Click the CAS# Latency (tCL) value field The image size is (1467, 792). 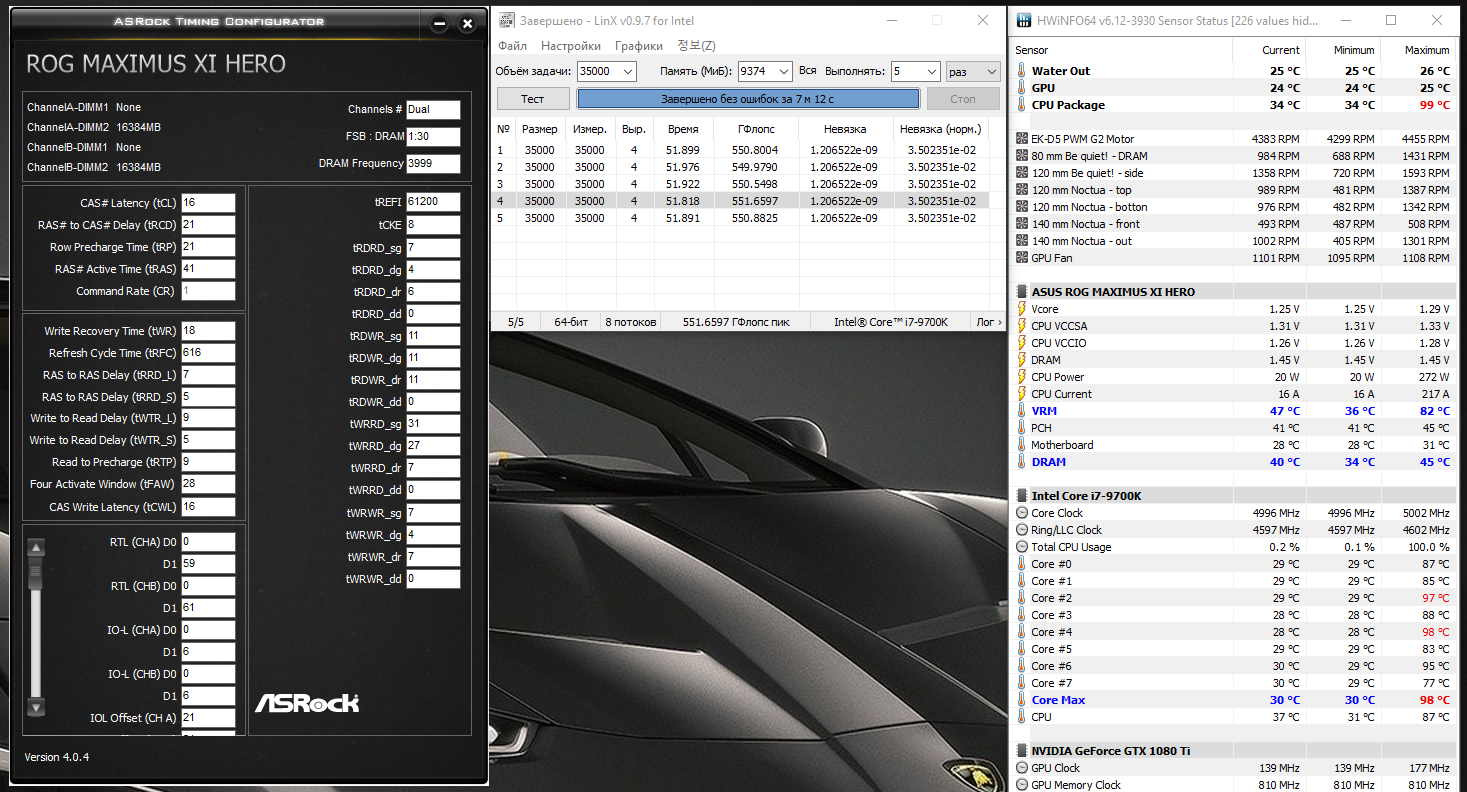click(x=208, y=203)
